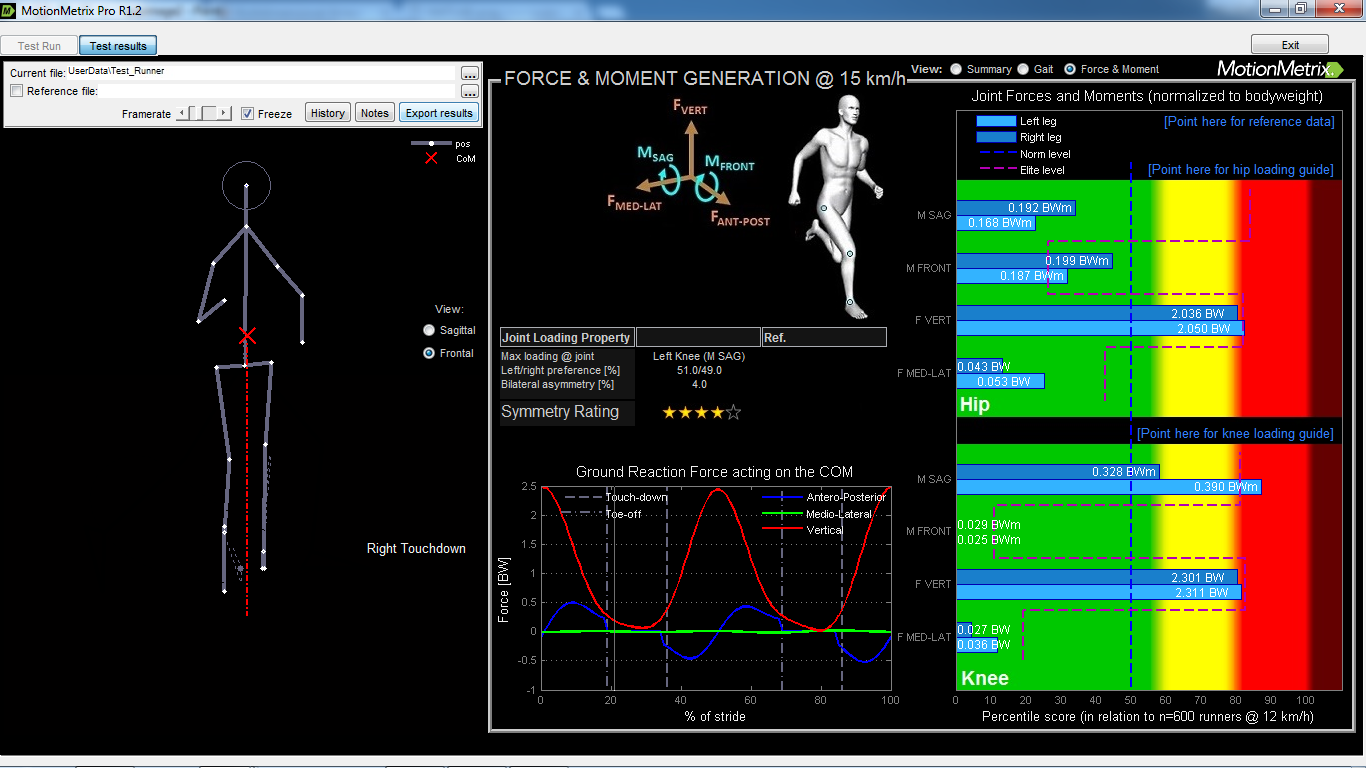The height and width of the screenshot is (768, 1366).
Task: Select the Test results tab
Action: [x=117, y=45]
